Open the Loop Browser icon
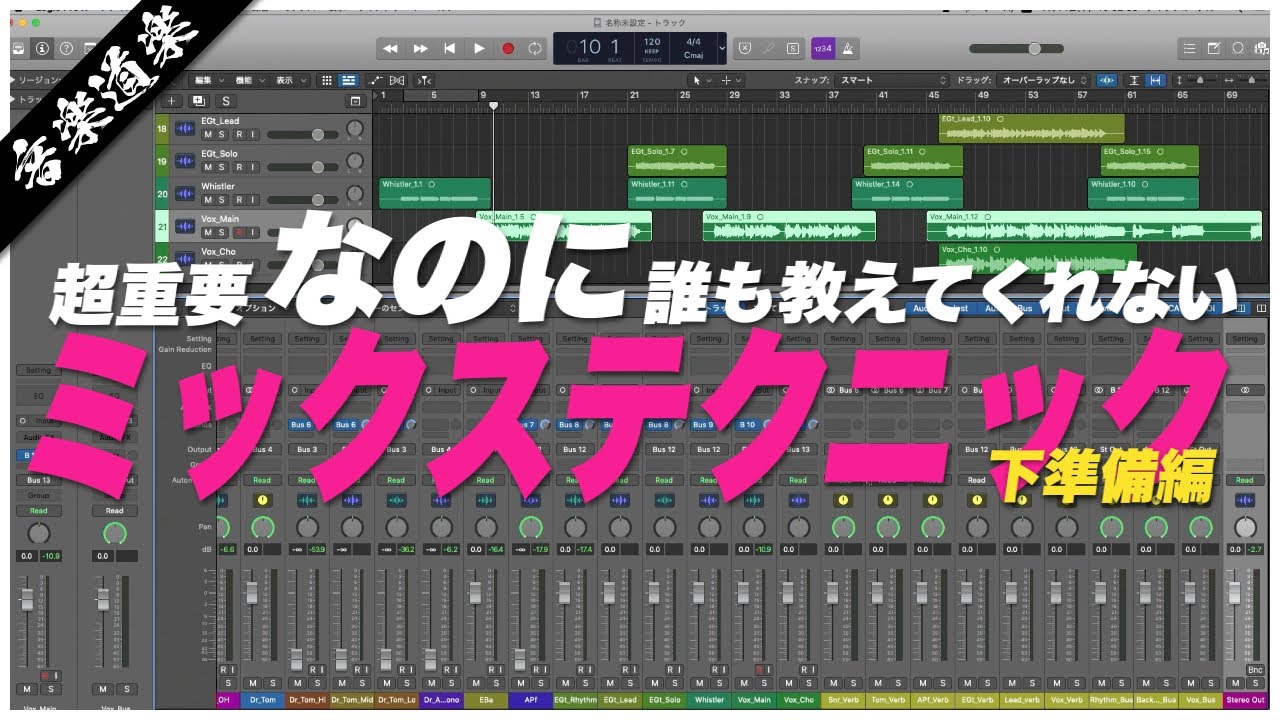The height and width of the screenshot is (720, 1280). [1239, 48]
